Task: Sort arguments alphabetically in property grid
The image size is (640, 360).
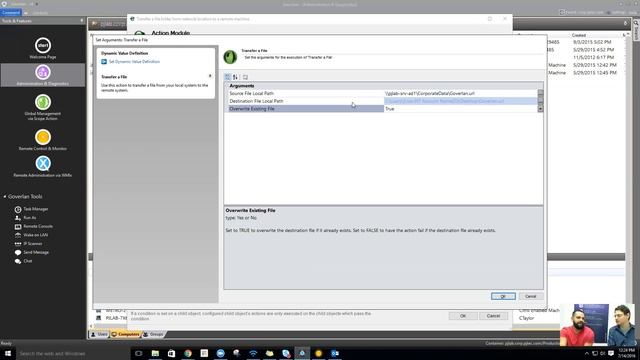Action: pyautogui.click(x=236, y=77)
